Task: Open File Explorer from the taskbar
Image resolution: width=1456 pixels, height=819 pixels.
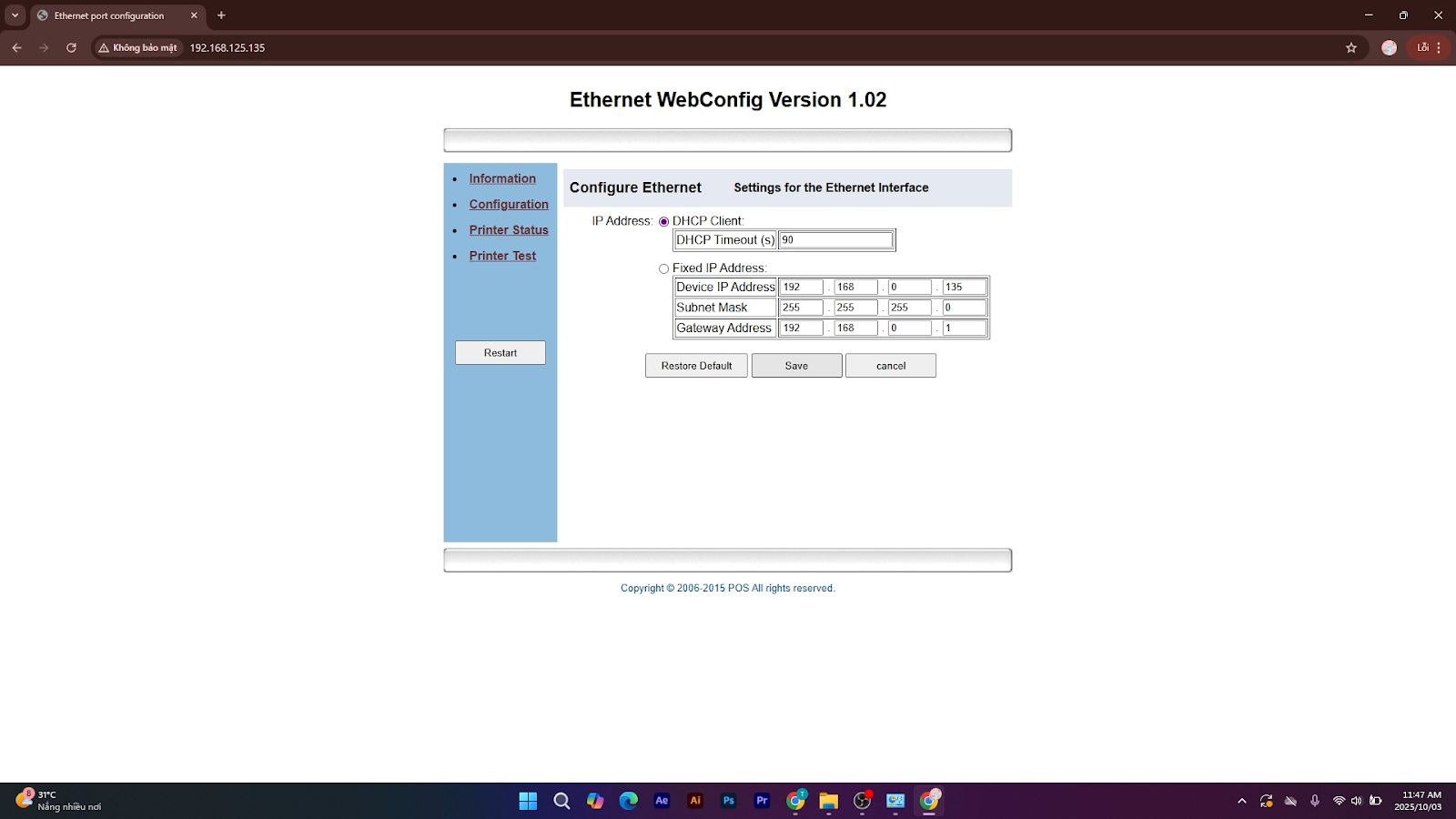Action: [x=828, y=801]
